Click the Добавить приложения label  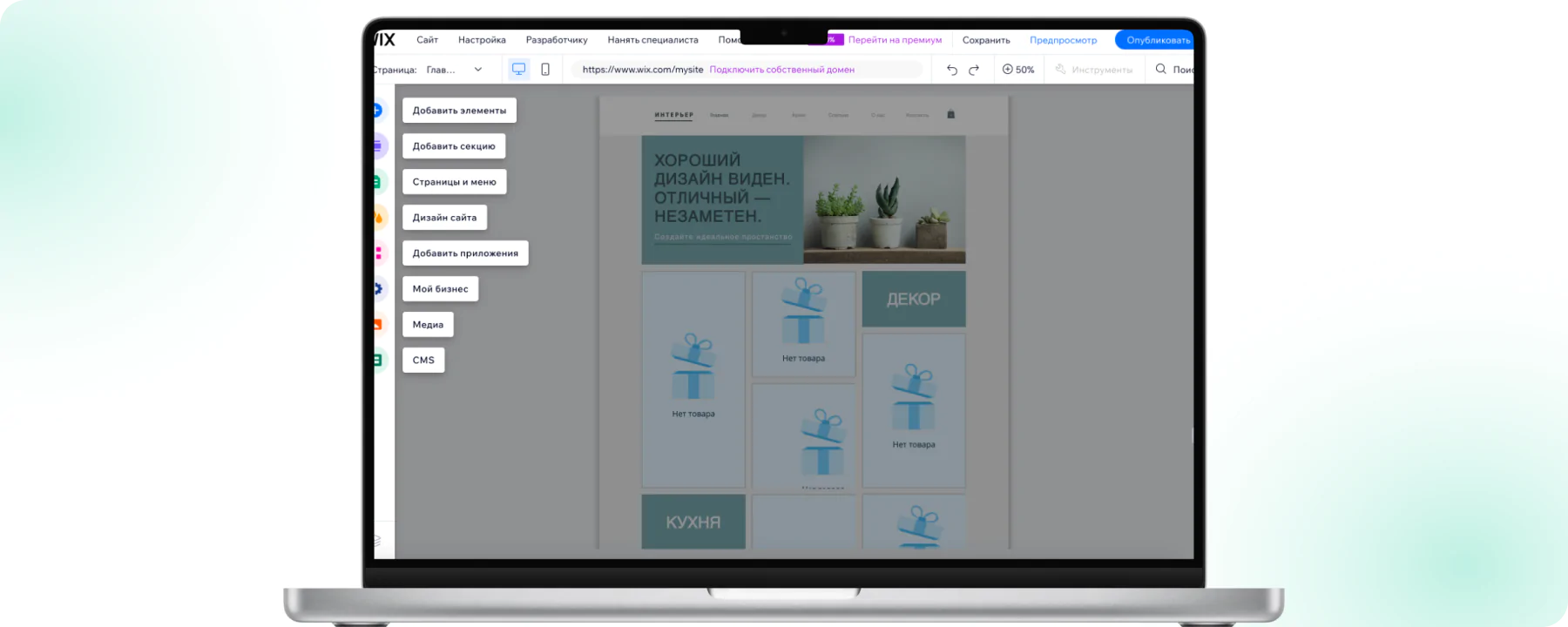[465, 253]
